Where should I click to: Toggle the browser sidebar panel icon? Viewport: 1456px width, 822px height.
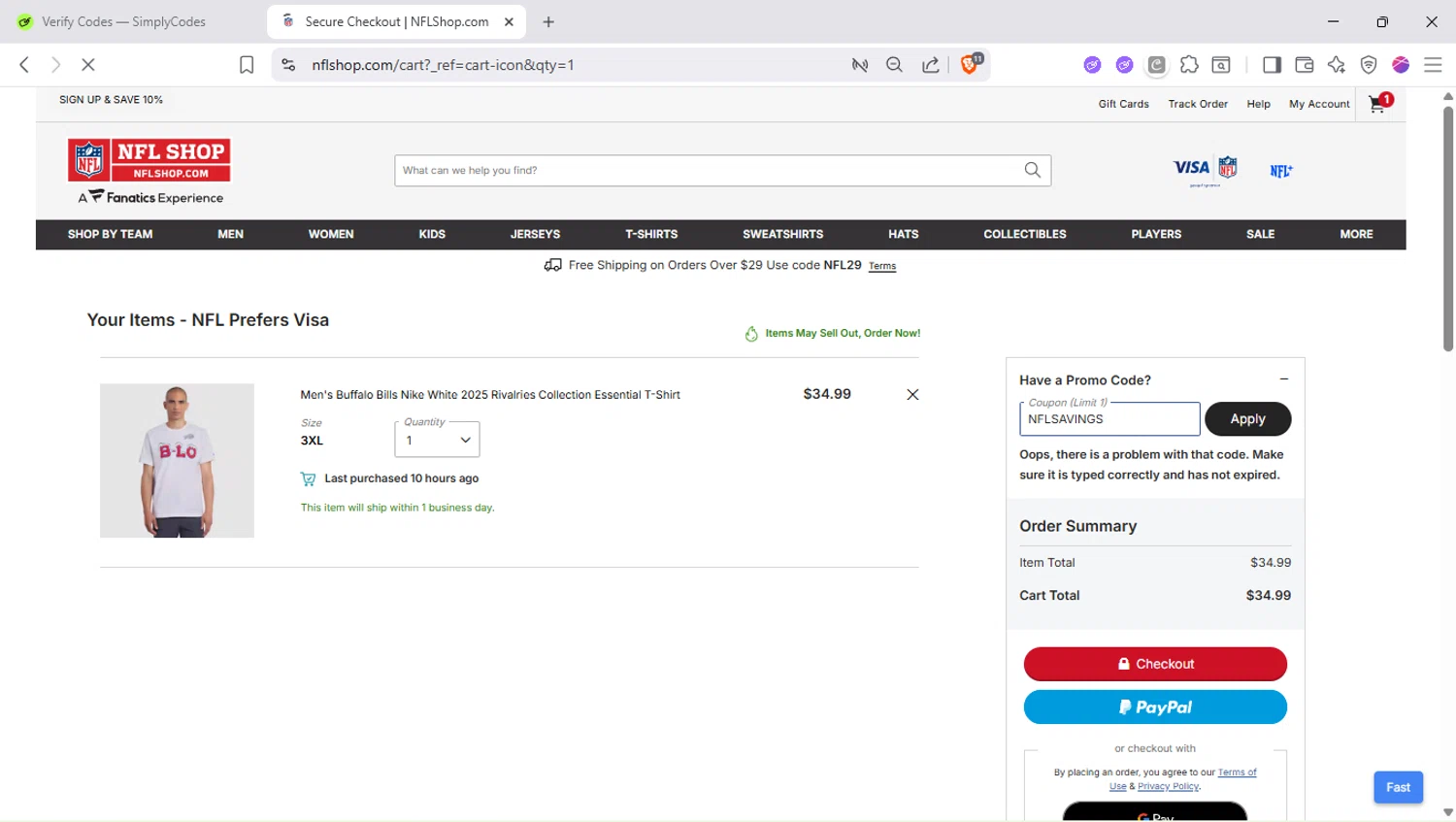pyautogui.click(x=1272, y=65)
